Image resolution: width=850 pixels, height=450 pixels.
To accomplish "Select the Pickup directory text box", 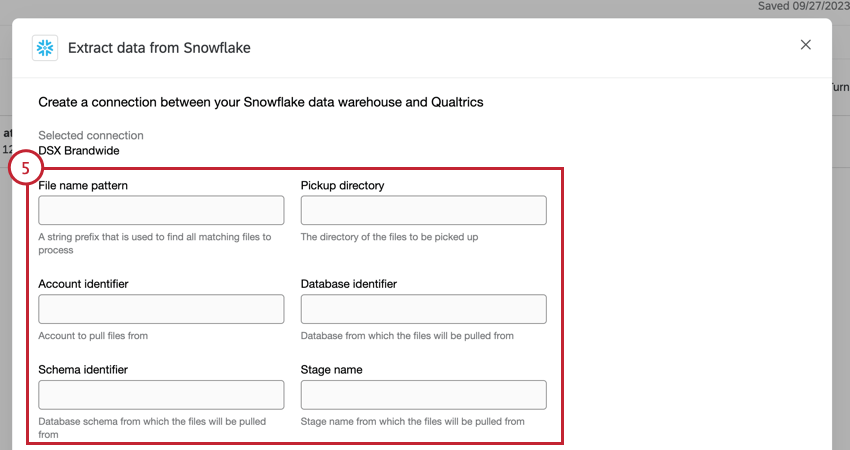I will [x=423, y=210].
